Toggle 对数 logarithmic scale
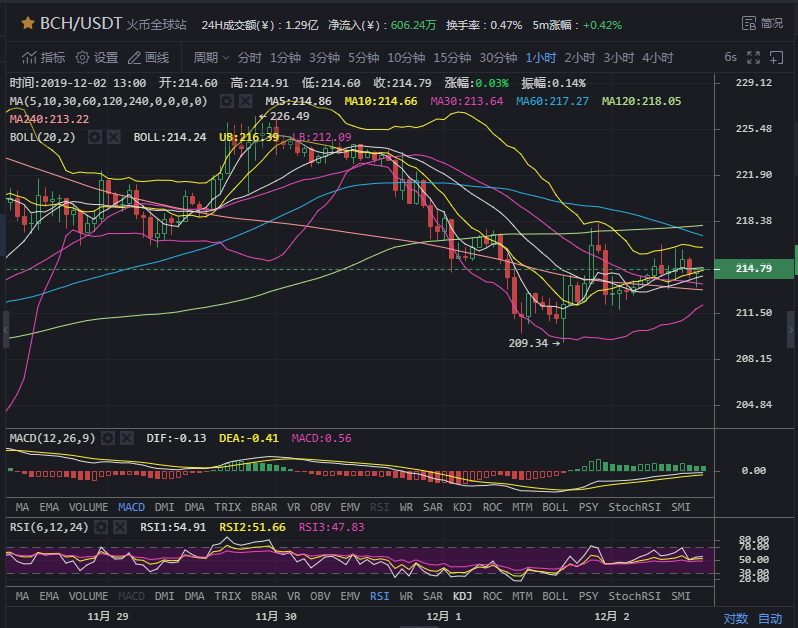The width and height of the screenshot is (798, 628). [735, 618]
